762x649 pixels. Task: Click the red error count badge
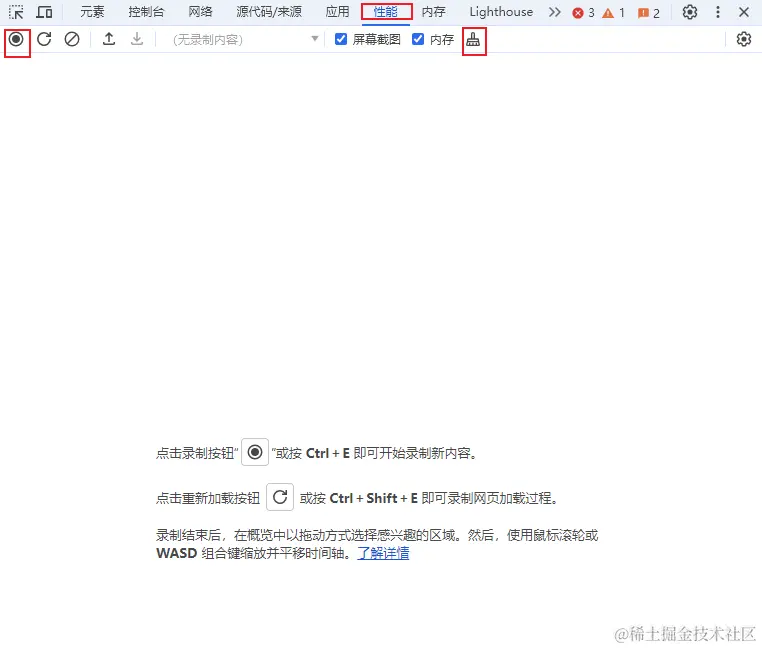pos(583,13)
